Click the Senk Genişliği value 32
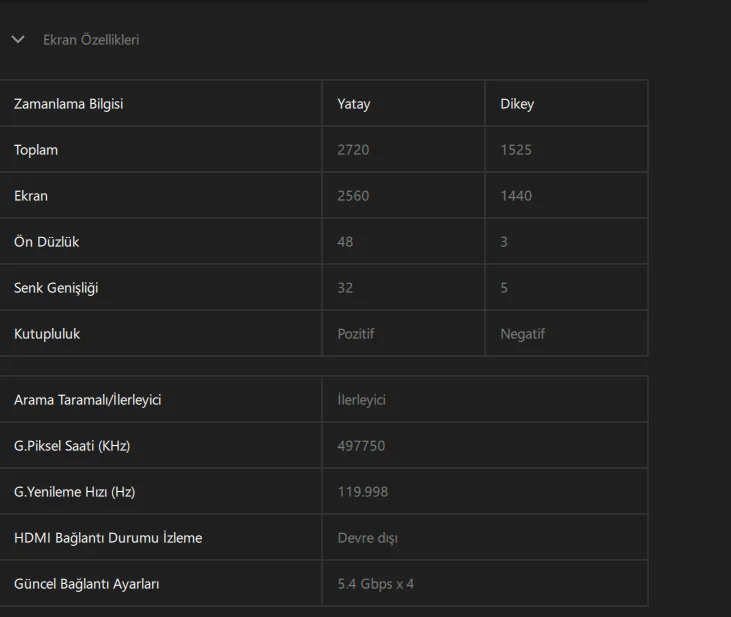This screenshot has width=731, height=617. pyautogui.click(x=345, y=288)
